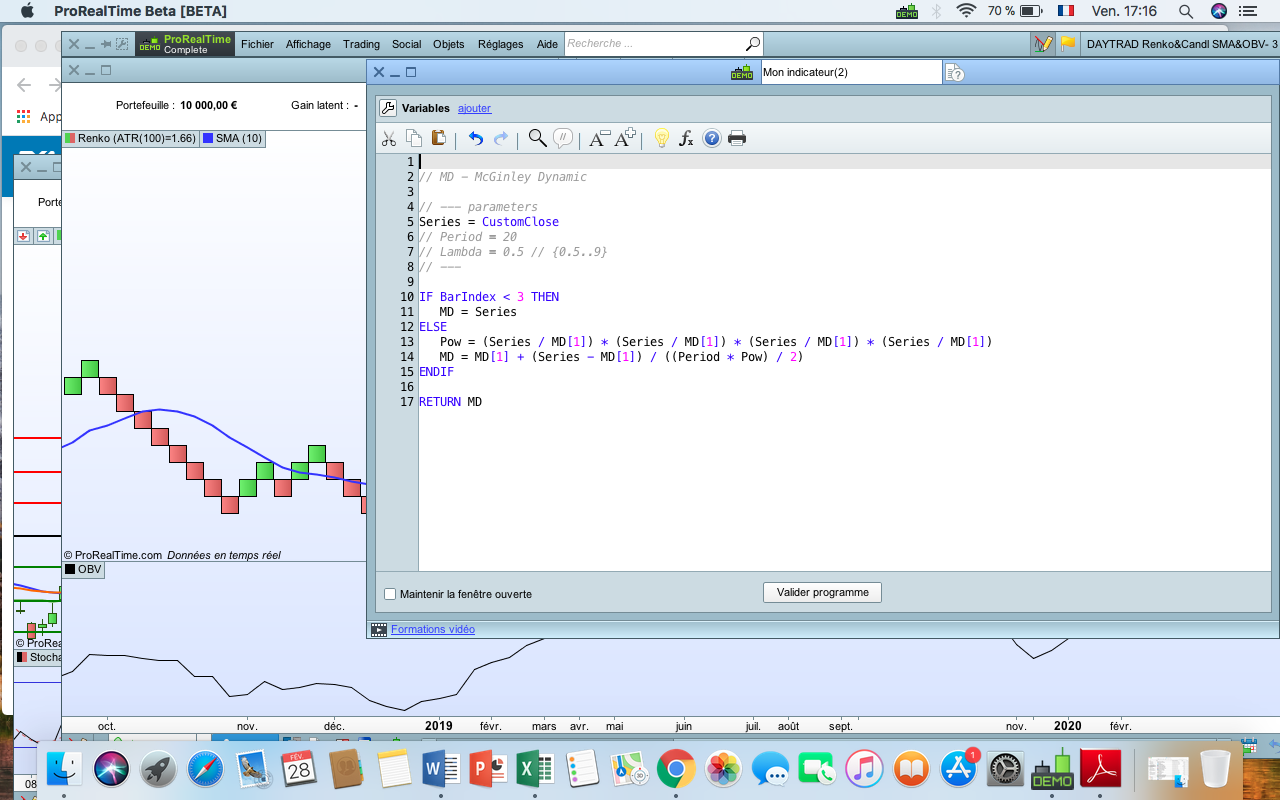This screenshot has width=1280, height=800.
Task: Click the cut scissors icon in editor toolbar
Action: (x=389, y=139)
